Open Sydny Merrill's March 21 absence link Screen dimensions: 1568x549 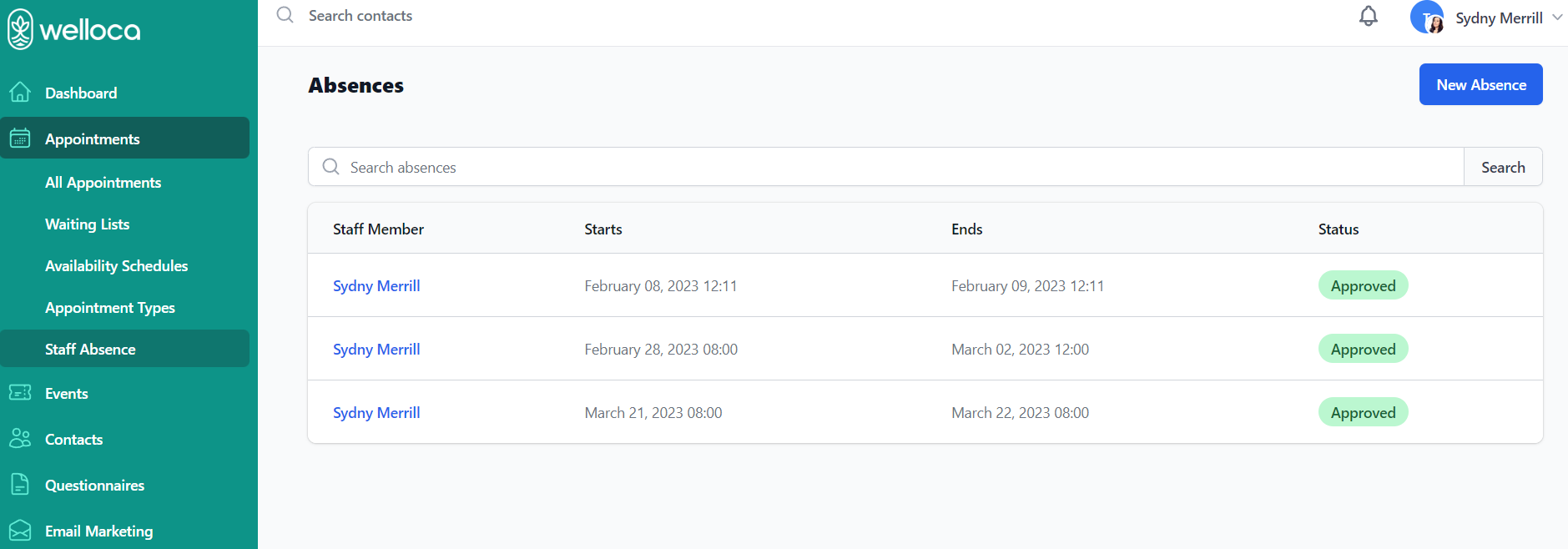[376, 413]
